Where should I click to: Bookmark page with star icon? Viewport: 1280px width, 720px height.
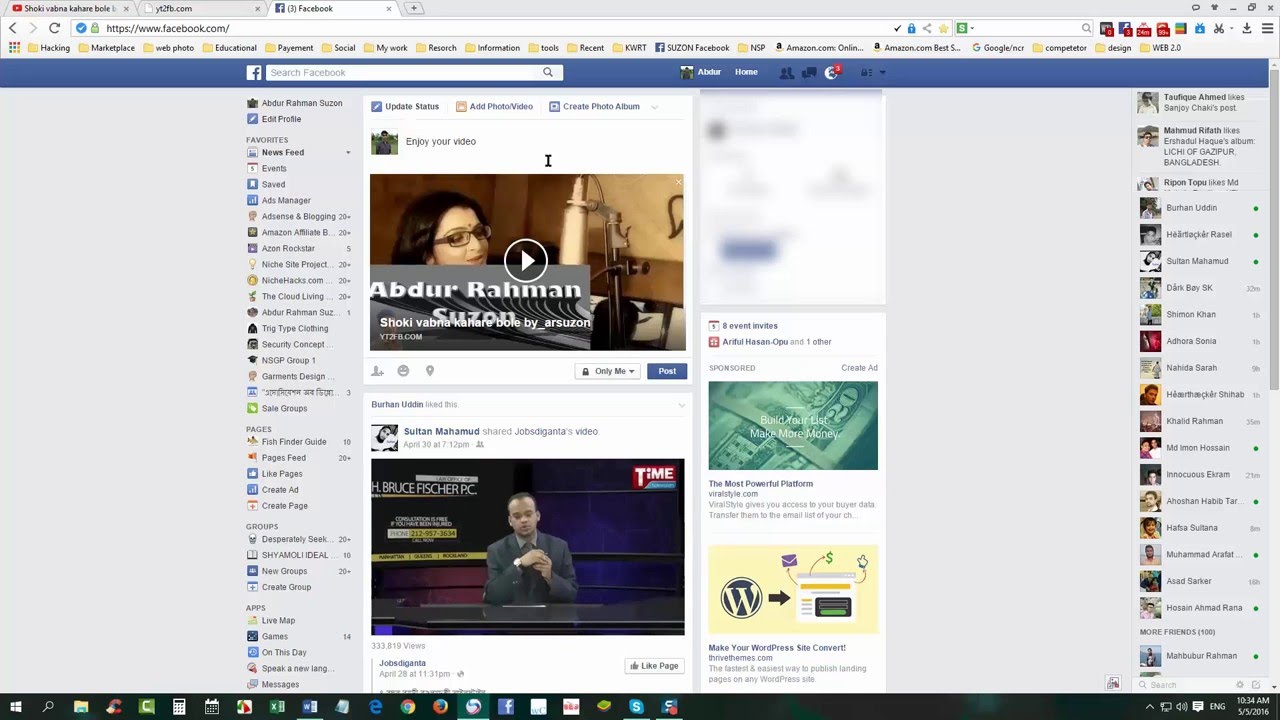(x=943, y=28)
